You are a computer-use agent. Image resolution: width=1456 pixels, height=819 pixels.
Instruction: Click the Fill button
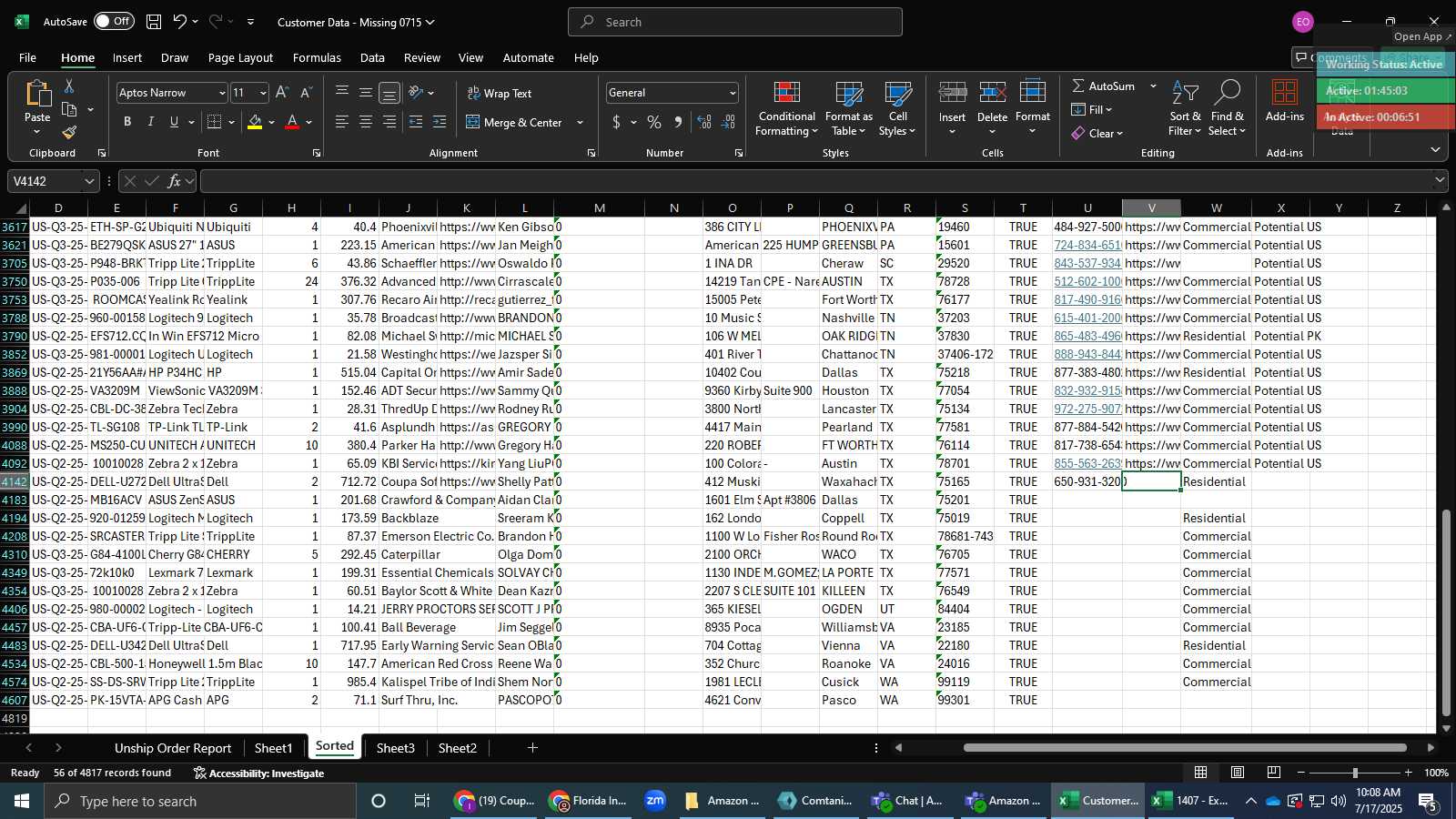[x=1092, y=109]
